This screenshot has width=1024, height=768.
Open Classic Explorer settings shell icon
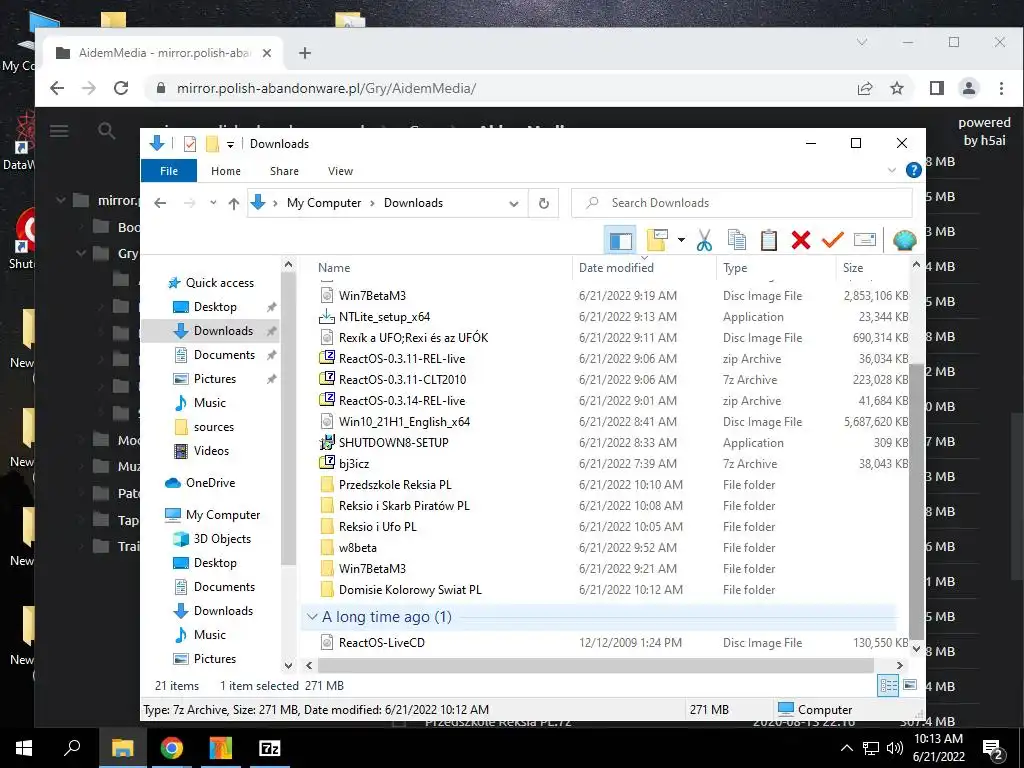tap(904, 240)
